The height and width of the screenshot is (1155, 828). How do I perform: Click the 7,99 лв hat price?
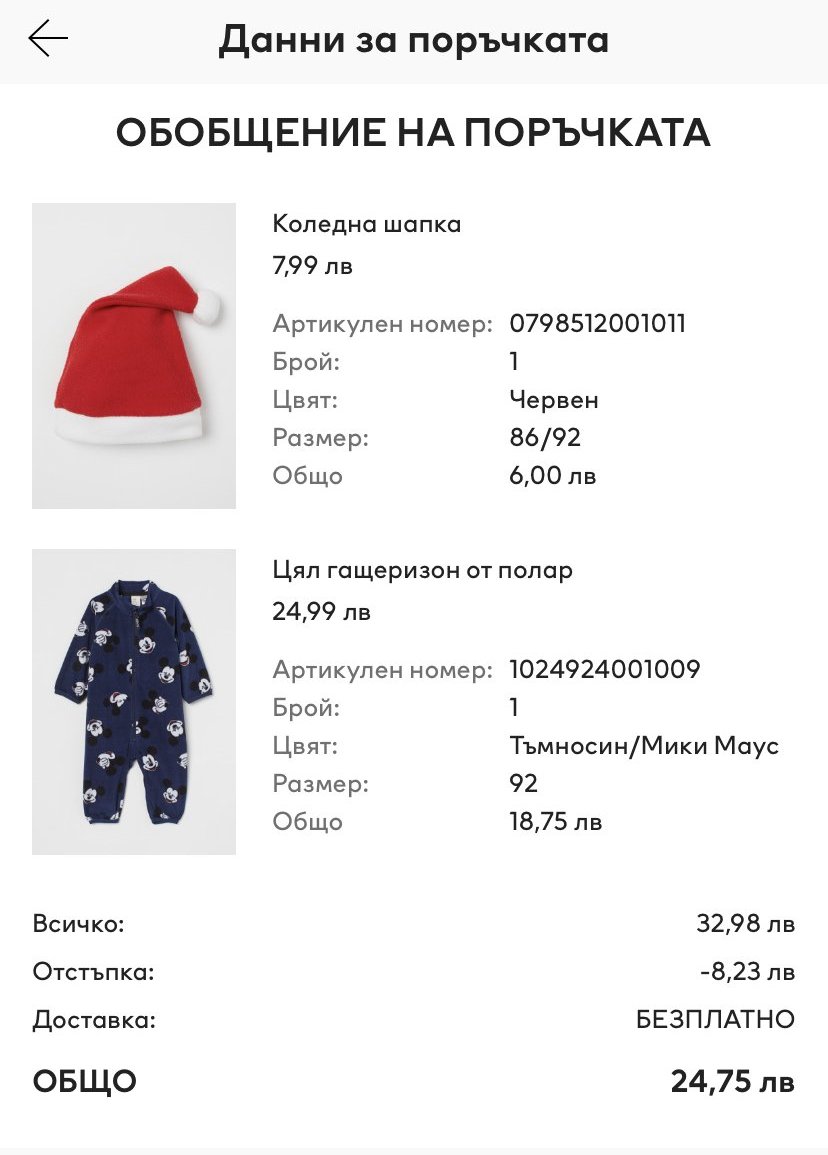coord(312,265)
